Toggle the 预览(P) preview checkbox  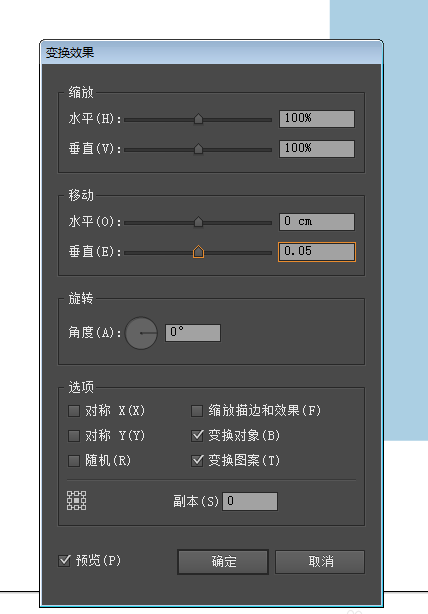pos(64,560)
